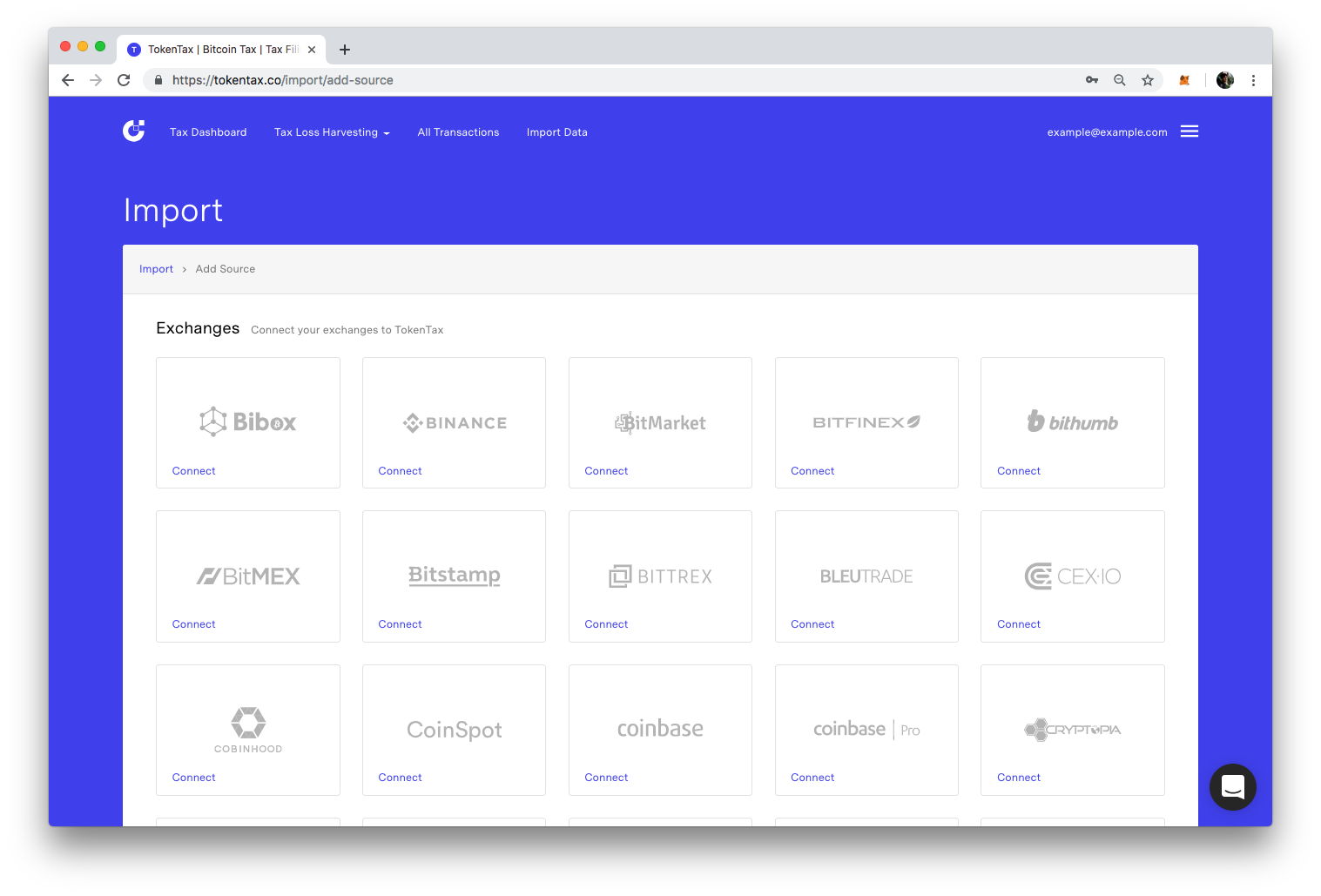
Task: Connect the plain coinbase exchange
Action: pos(606,778)
